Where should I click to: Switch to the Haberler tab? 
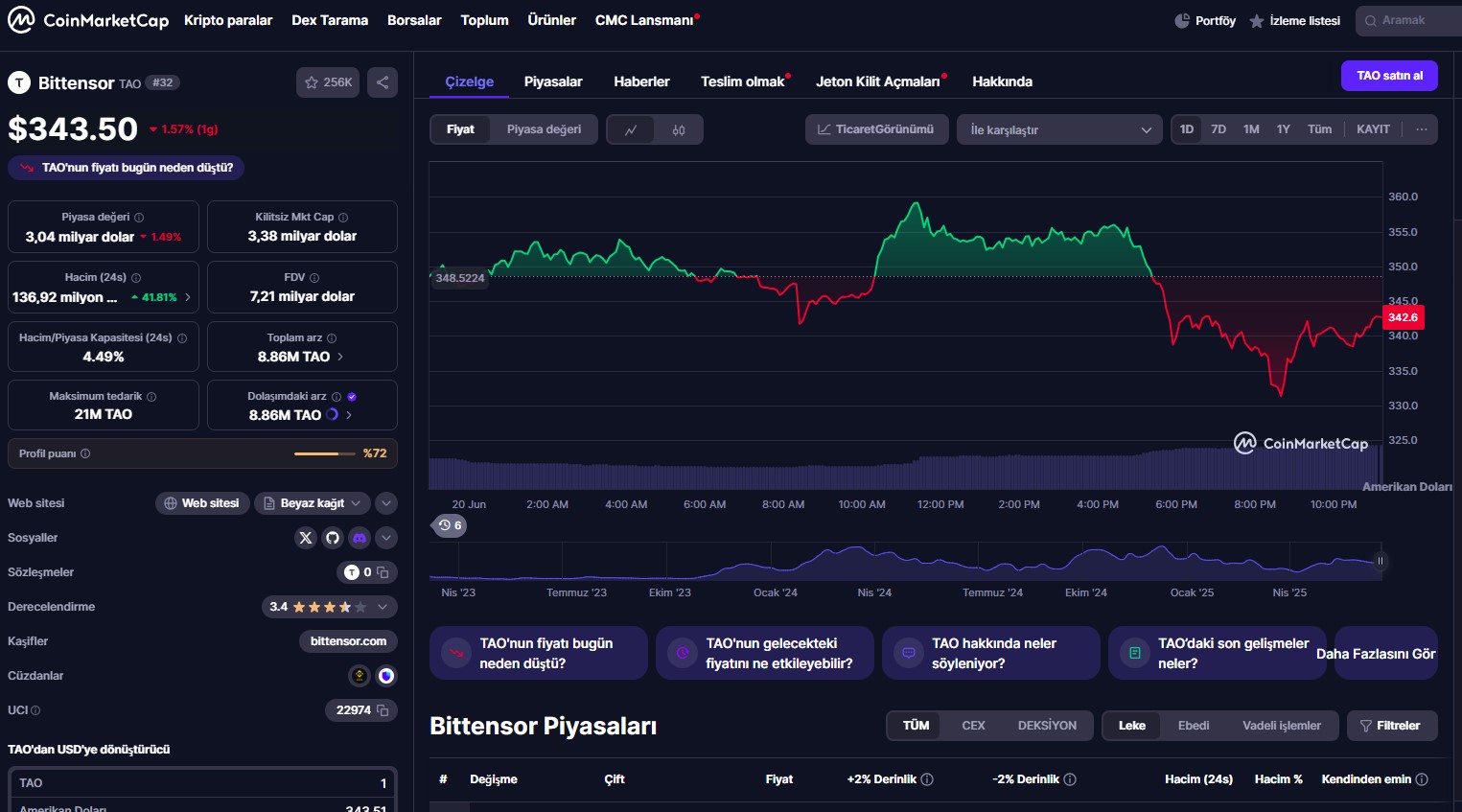tap(641, 81)
